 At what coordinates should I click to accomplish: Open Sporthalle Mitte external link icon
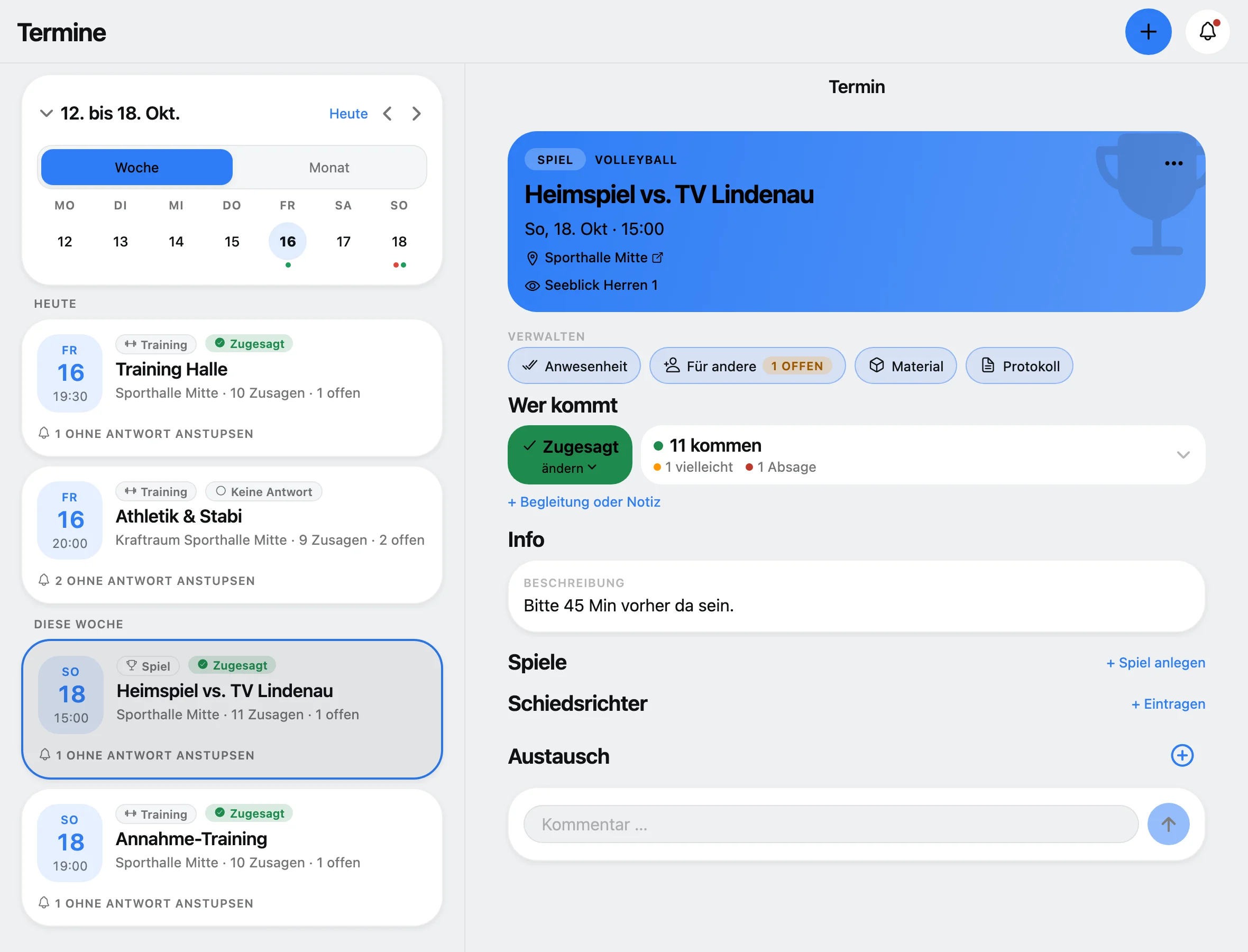(x=658, y=258)
